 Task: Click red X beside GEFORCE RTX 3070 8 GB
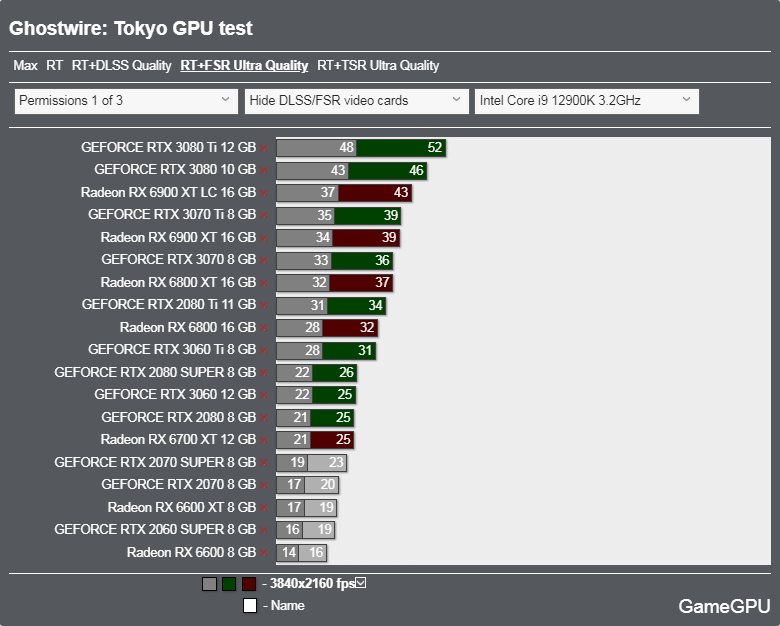(x=264, y=260)
